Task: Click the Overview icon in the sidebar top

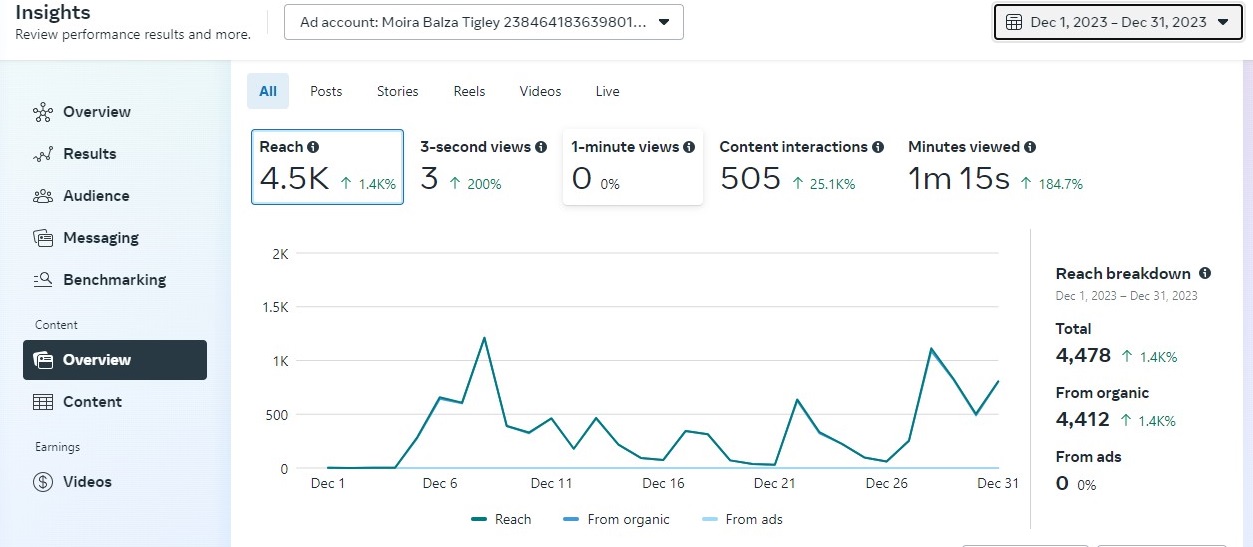Action: [42, 112]
